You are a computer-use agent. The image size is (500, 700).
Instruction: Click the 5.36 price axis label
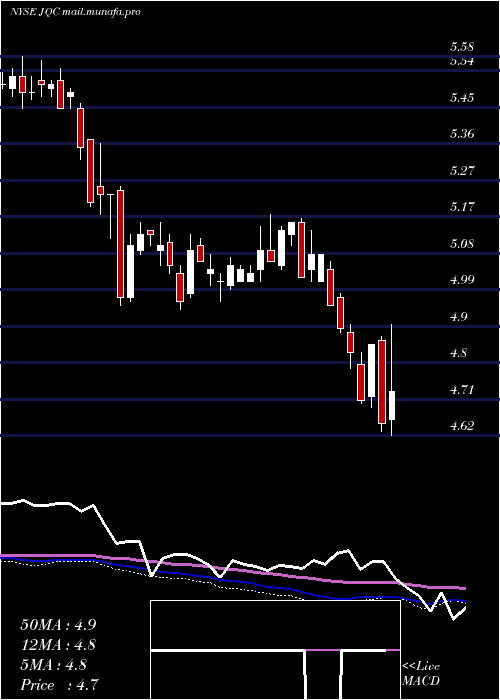click(x=462, y=133)
